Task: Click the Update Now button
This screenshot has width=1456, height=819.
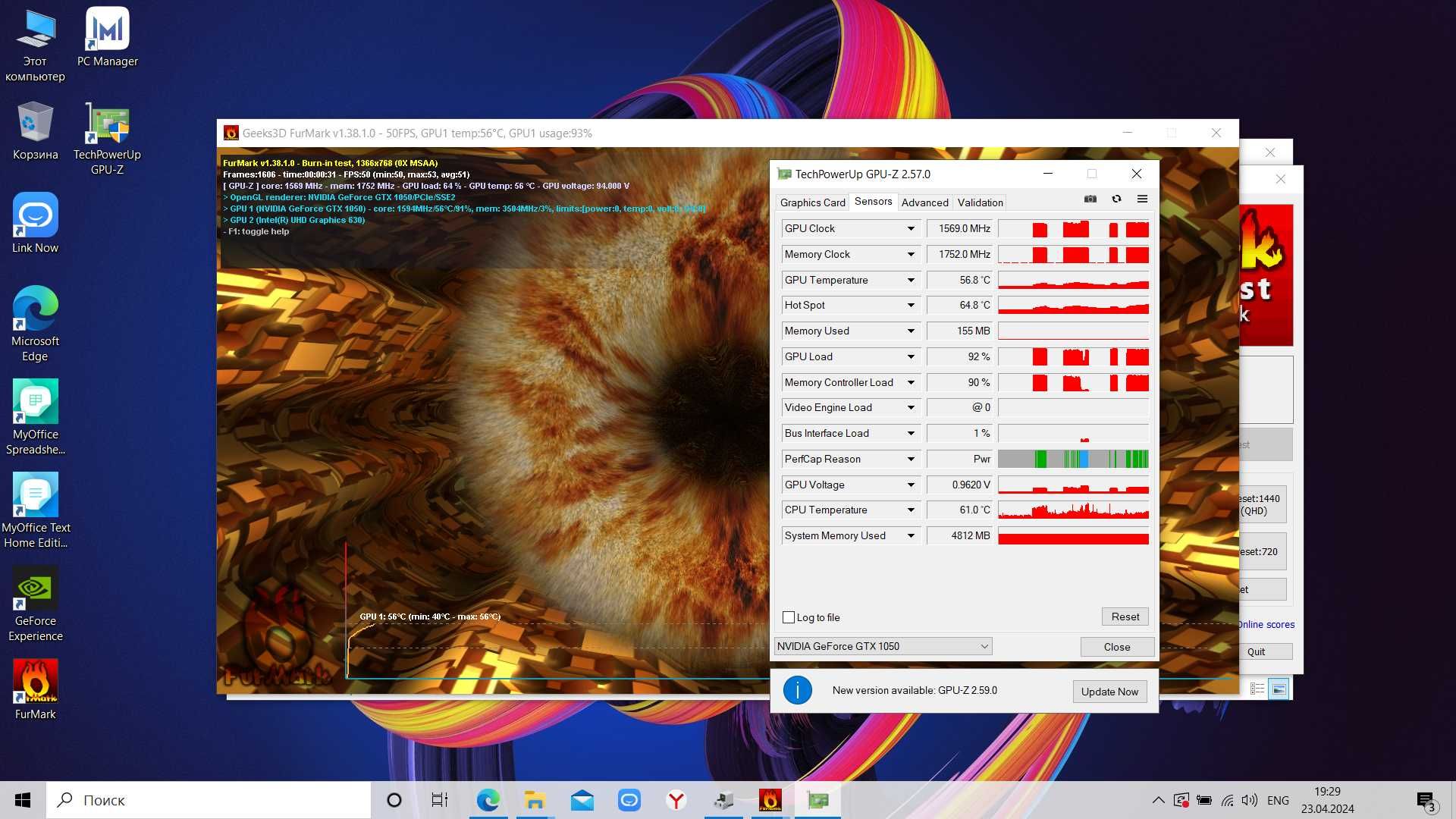Action: click(1109, 692)
